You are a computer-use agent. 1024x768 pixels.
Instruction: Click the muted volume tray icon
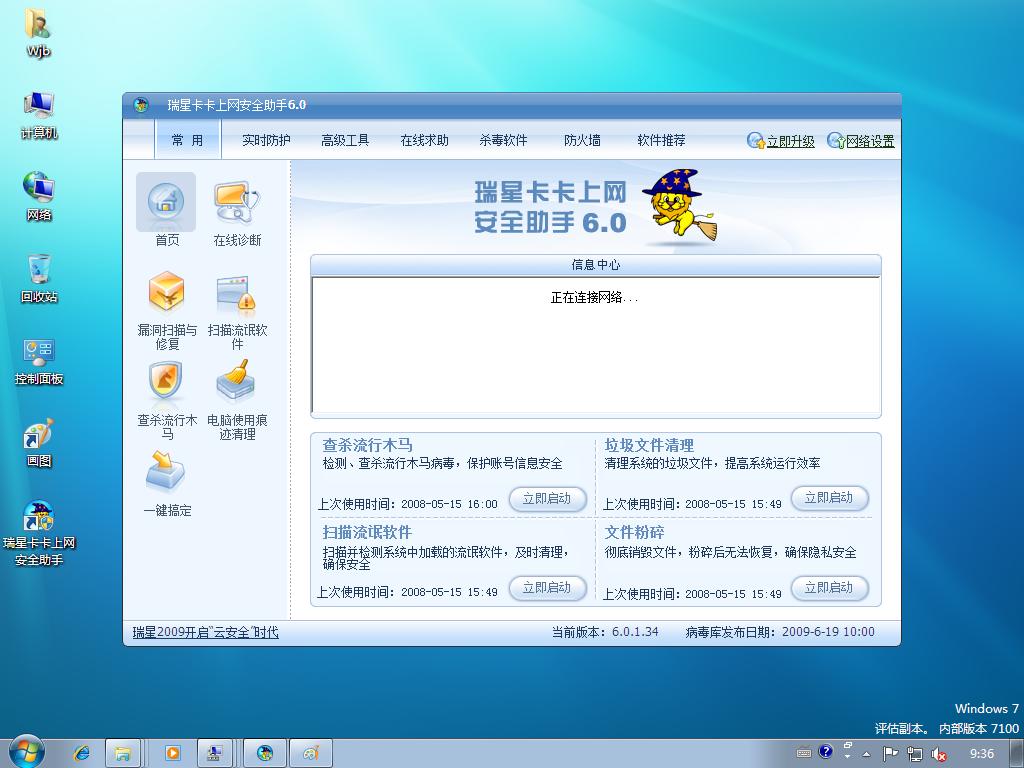click(938, 754)
